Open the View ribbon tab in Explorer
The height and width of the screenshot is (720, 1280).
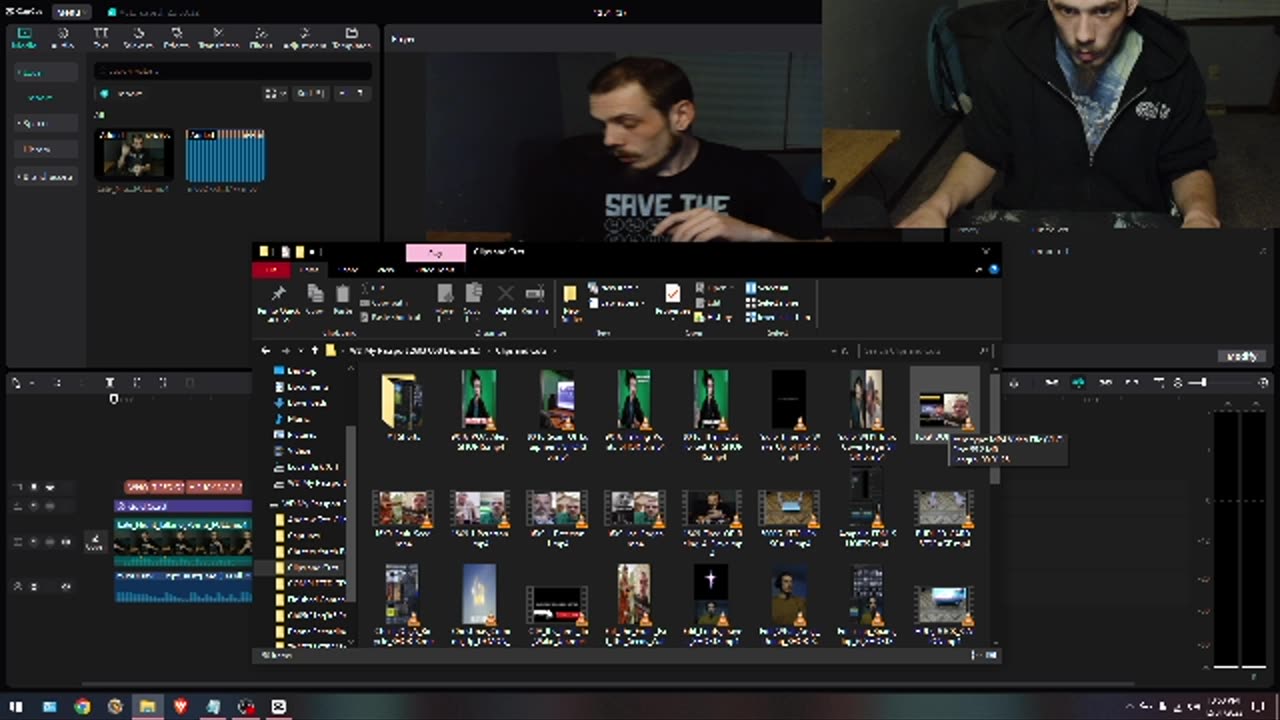tap(386, 270)
